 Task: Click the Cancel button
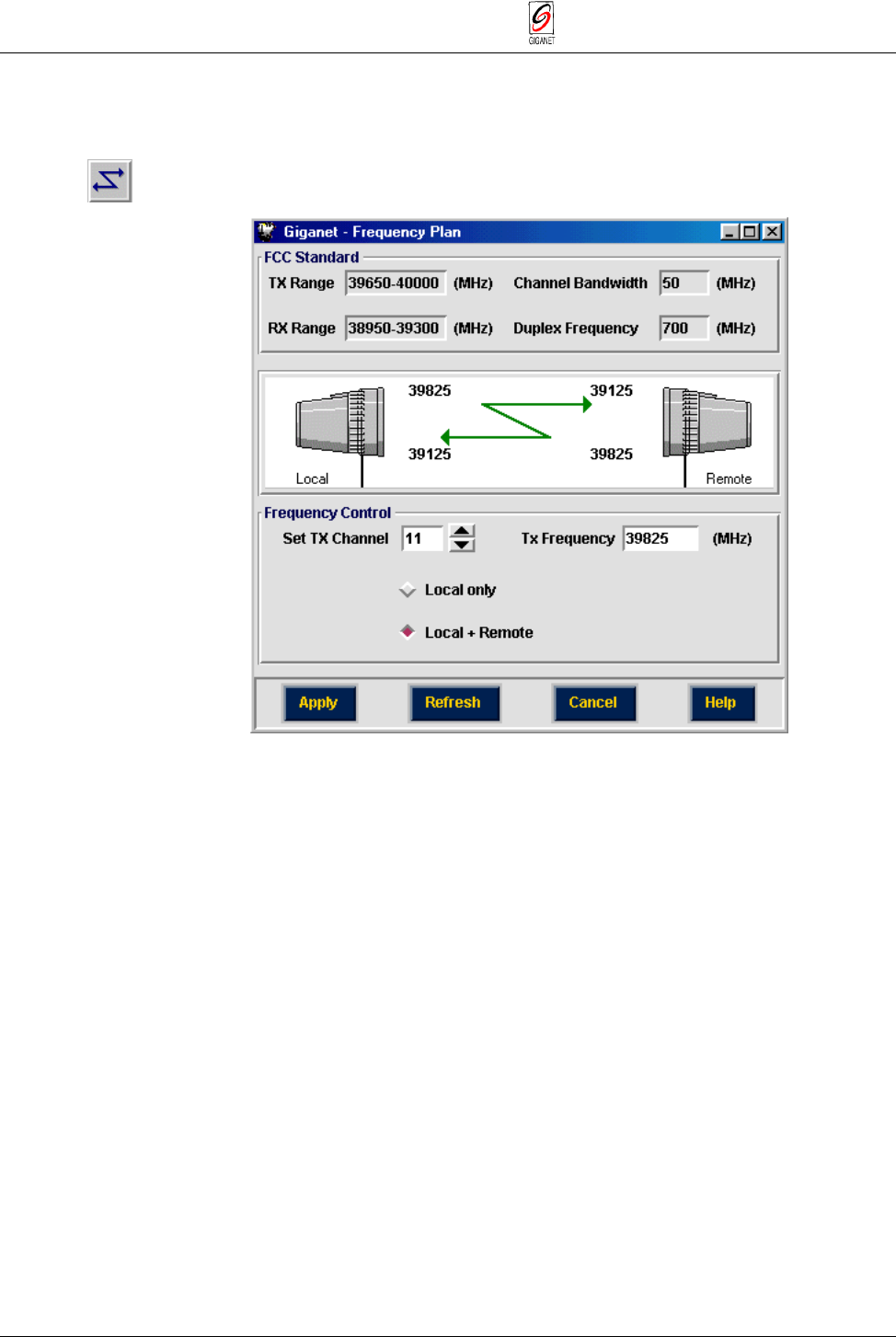point(593,703)
